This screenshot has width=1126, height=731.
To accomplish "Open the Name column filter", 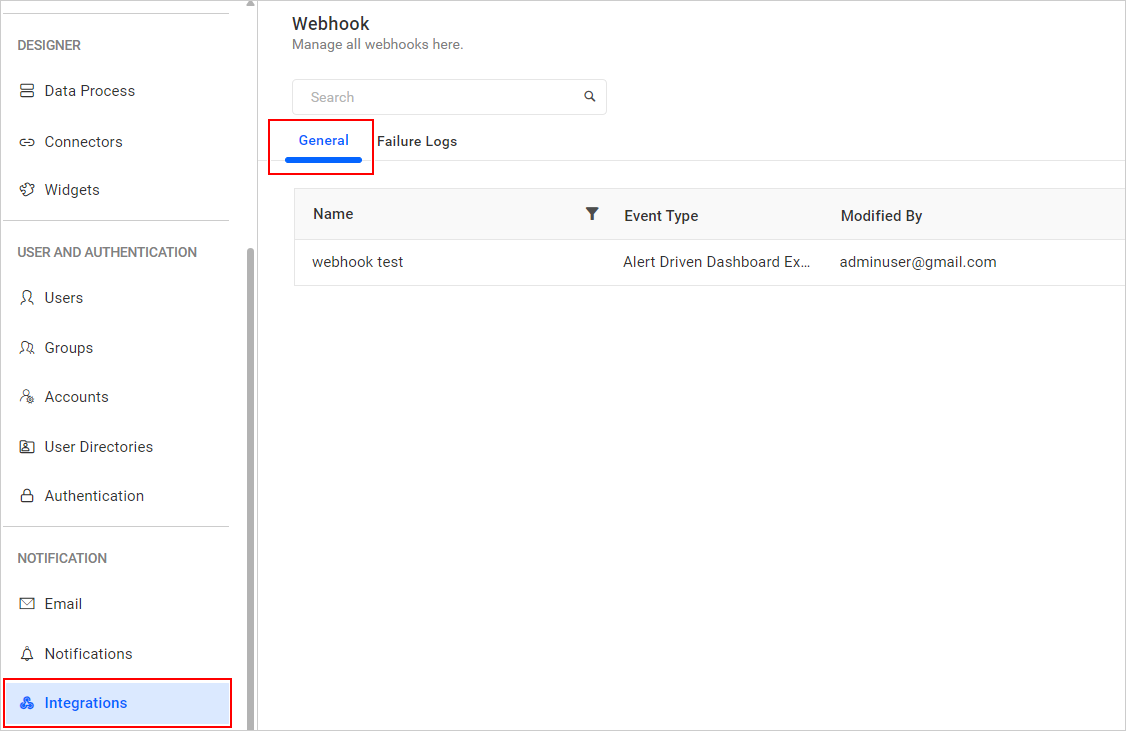I will [x=592, y=213].
